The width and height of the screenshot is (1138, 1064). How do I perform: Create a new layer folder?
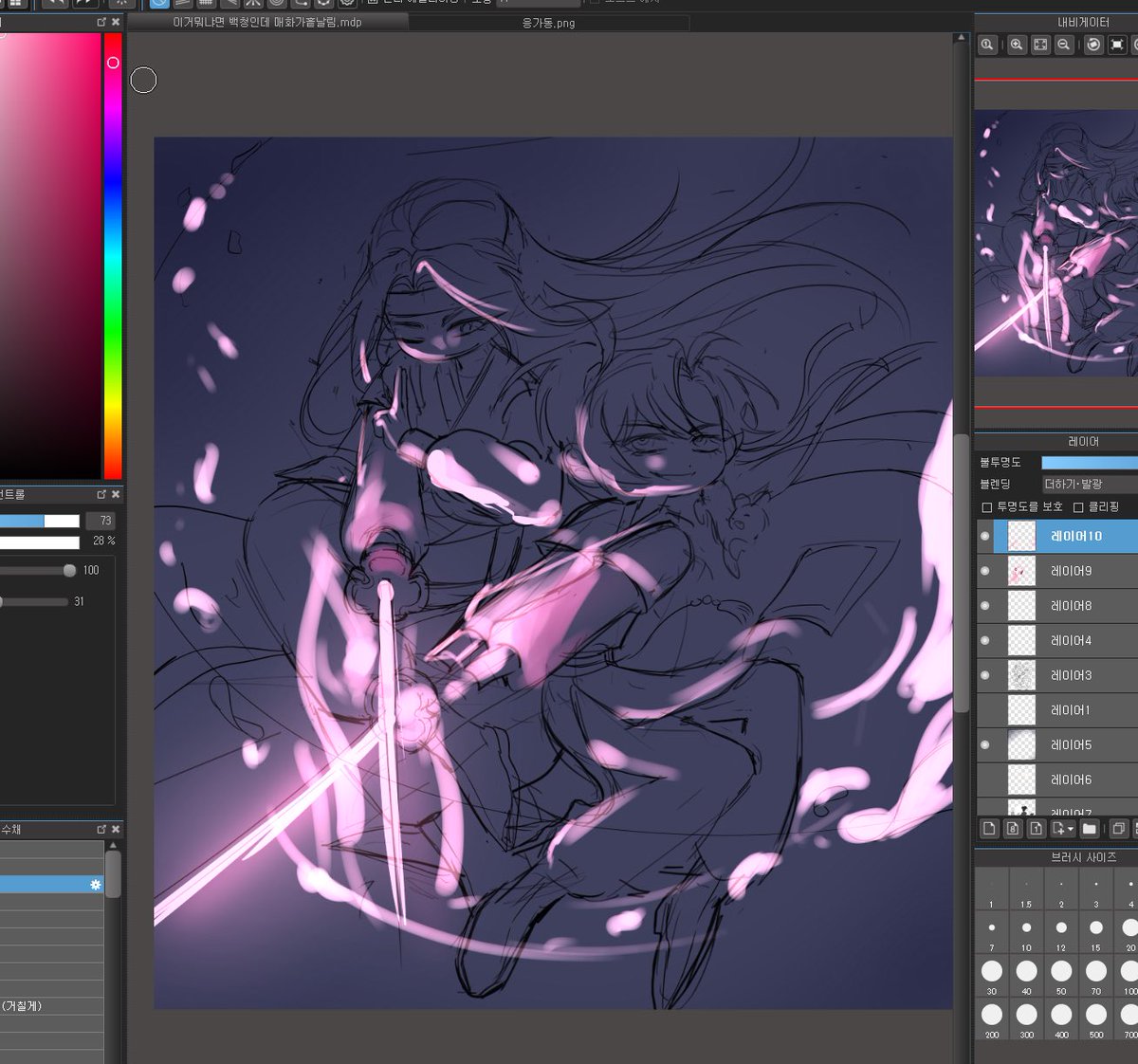pyautogui.click(x=1090, y=829)
